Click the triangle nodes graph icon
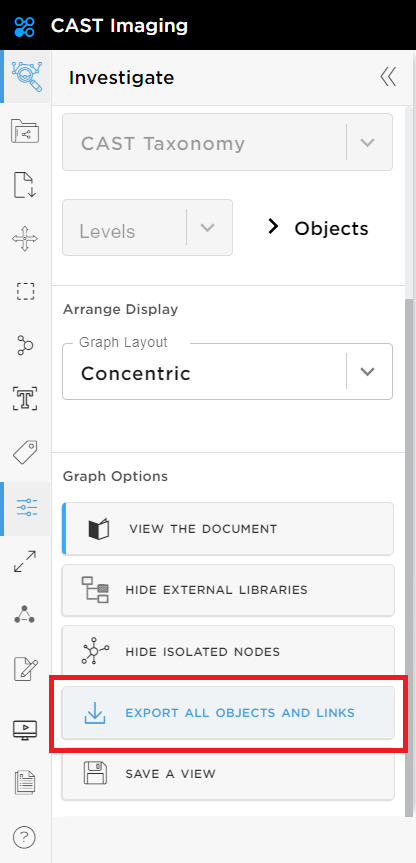 coord(25,614)
